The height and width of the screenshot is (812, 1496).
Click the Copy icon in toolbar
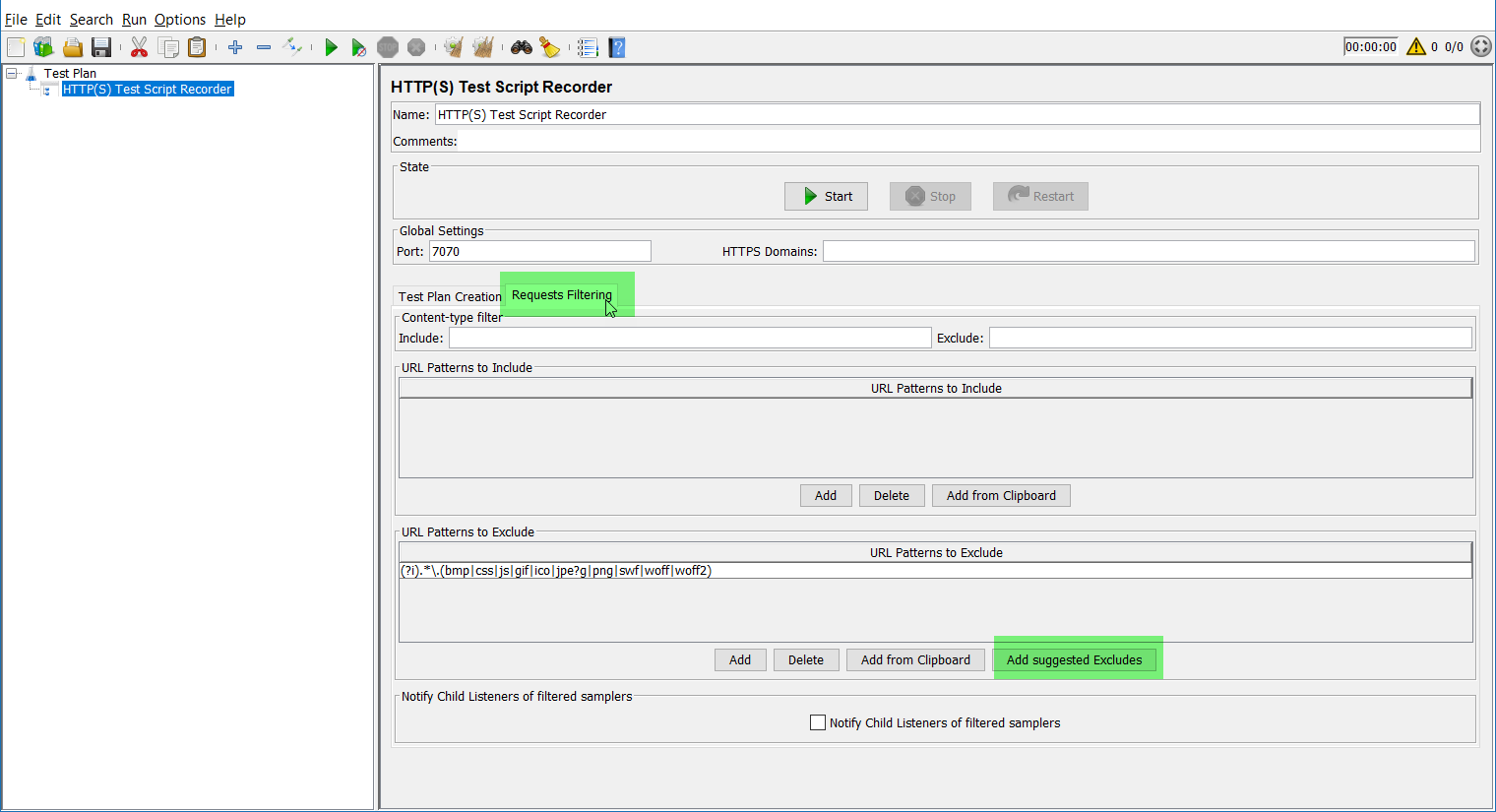click(168, 47)
